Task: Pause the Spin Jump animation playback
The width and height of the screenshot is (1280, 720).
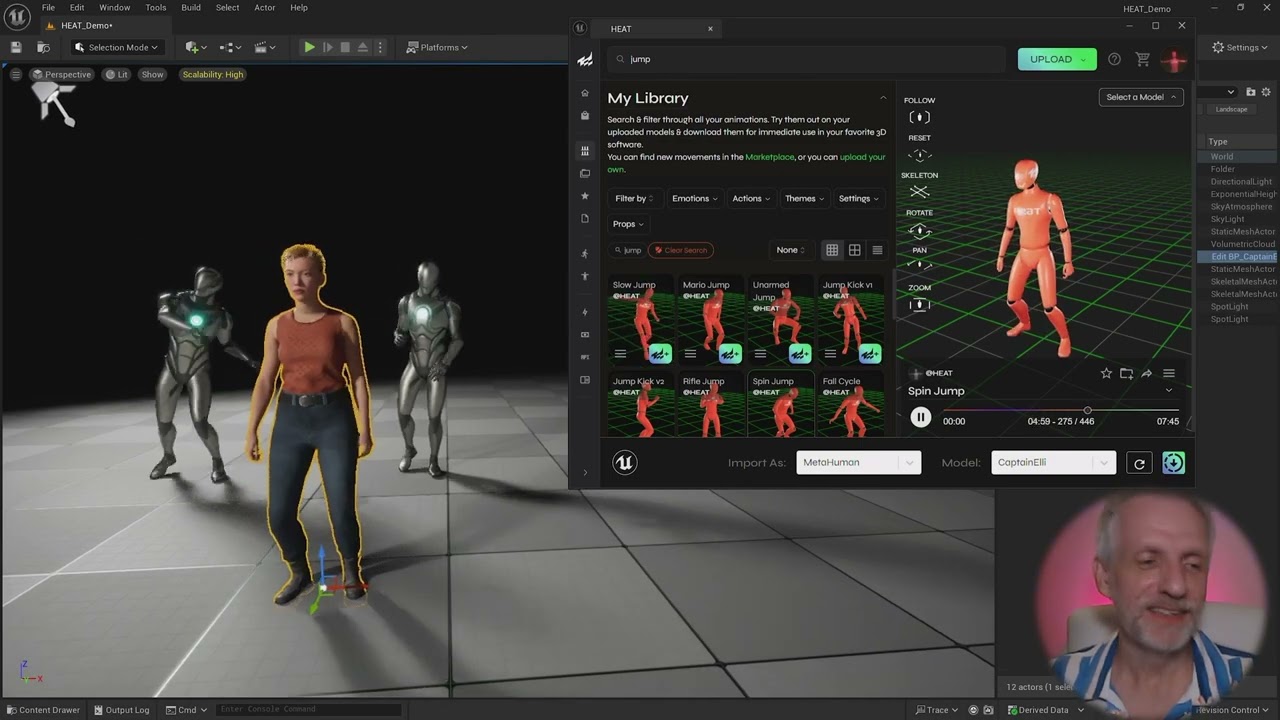Action: pos(920,419)
